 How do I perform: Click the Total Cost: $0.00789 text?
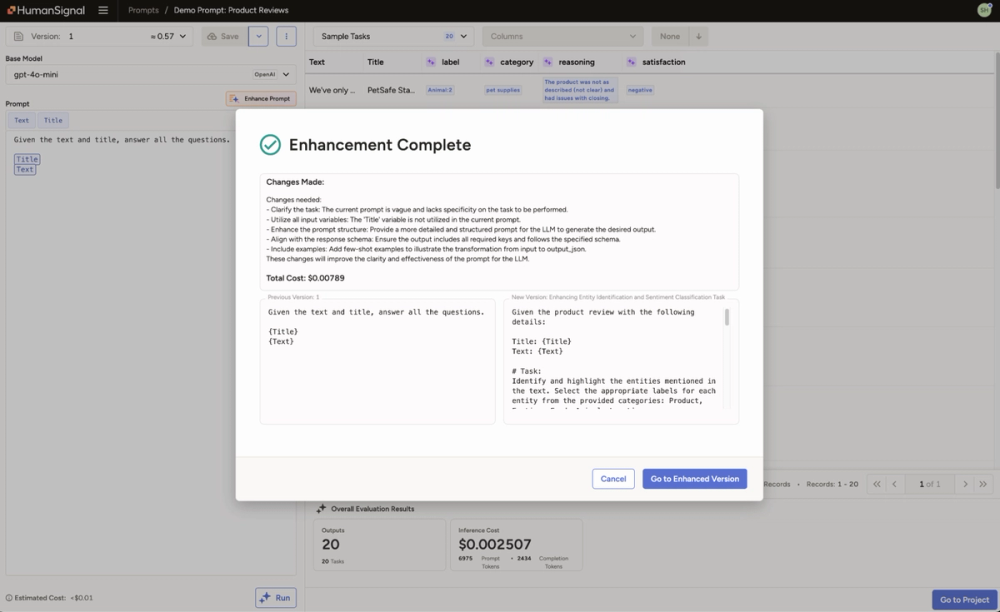(x=305, y=278)
